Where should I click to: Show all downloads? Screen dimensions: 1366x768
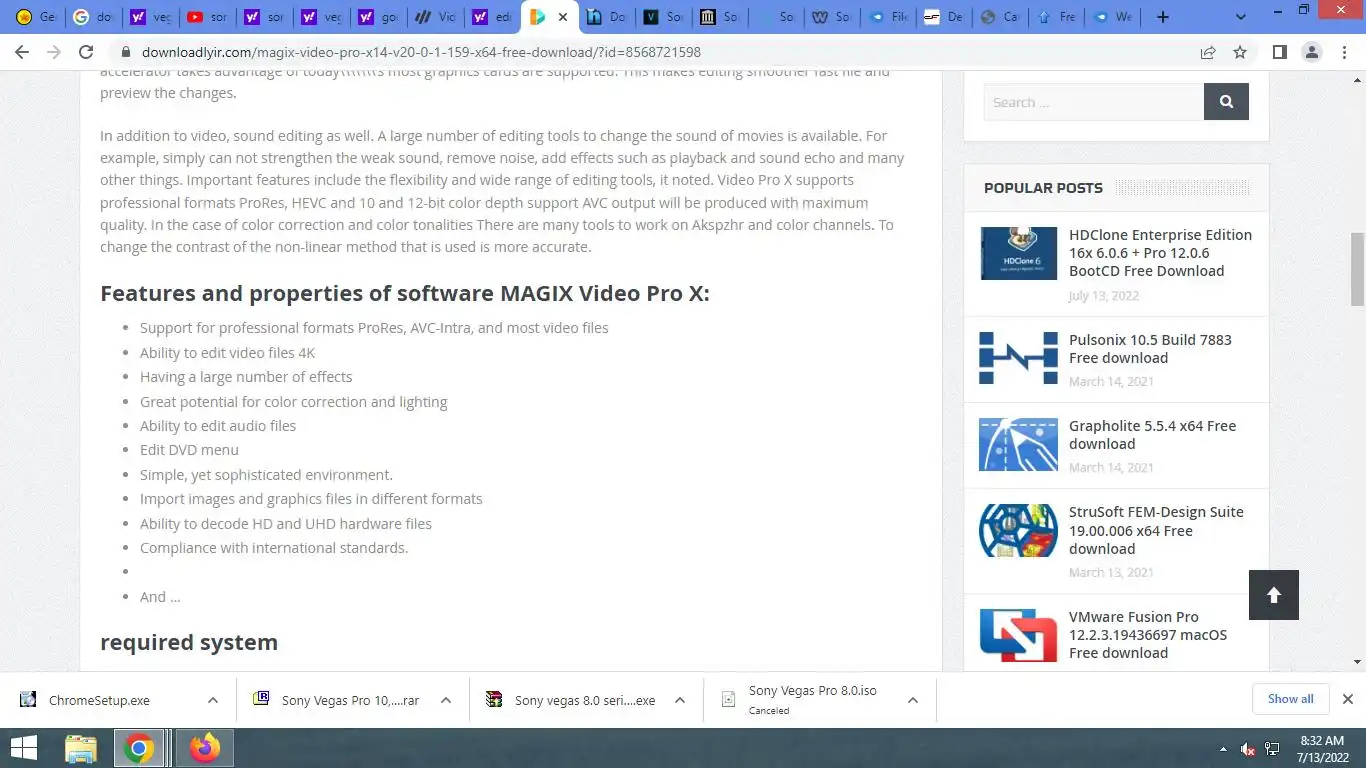(x=1290, y=699)
